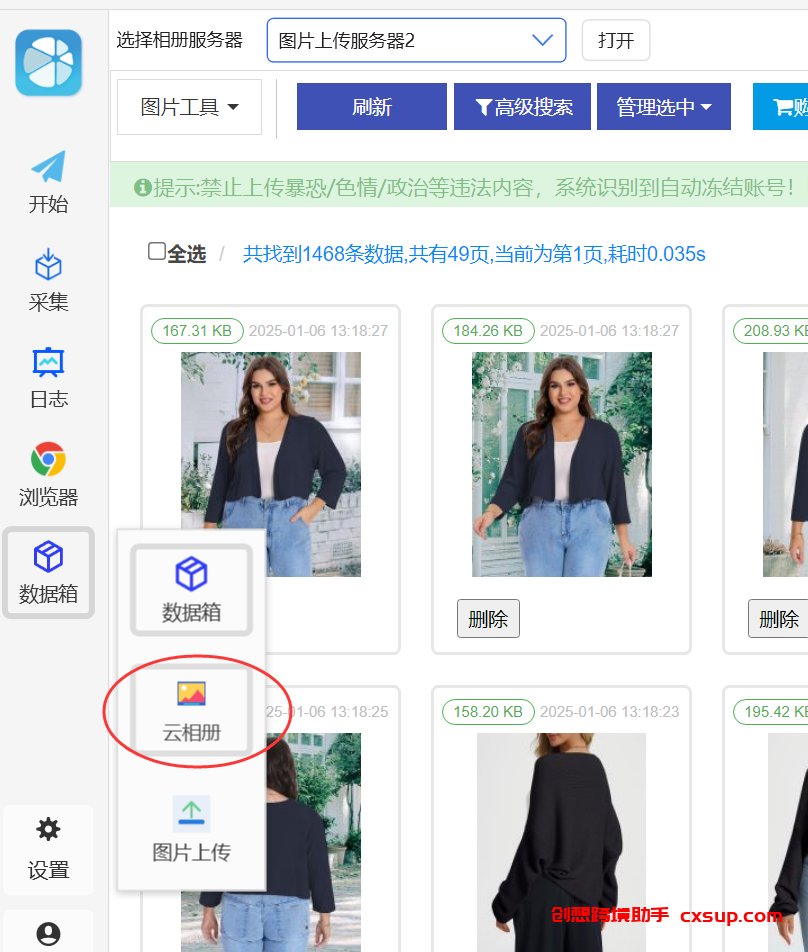This screenshot has width=808, height=952.
Task: Select the 158.20 KB black sweater thumbnail
Action: tap(562, 843)
